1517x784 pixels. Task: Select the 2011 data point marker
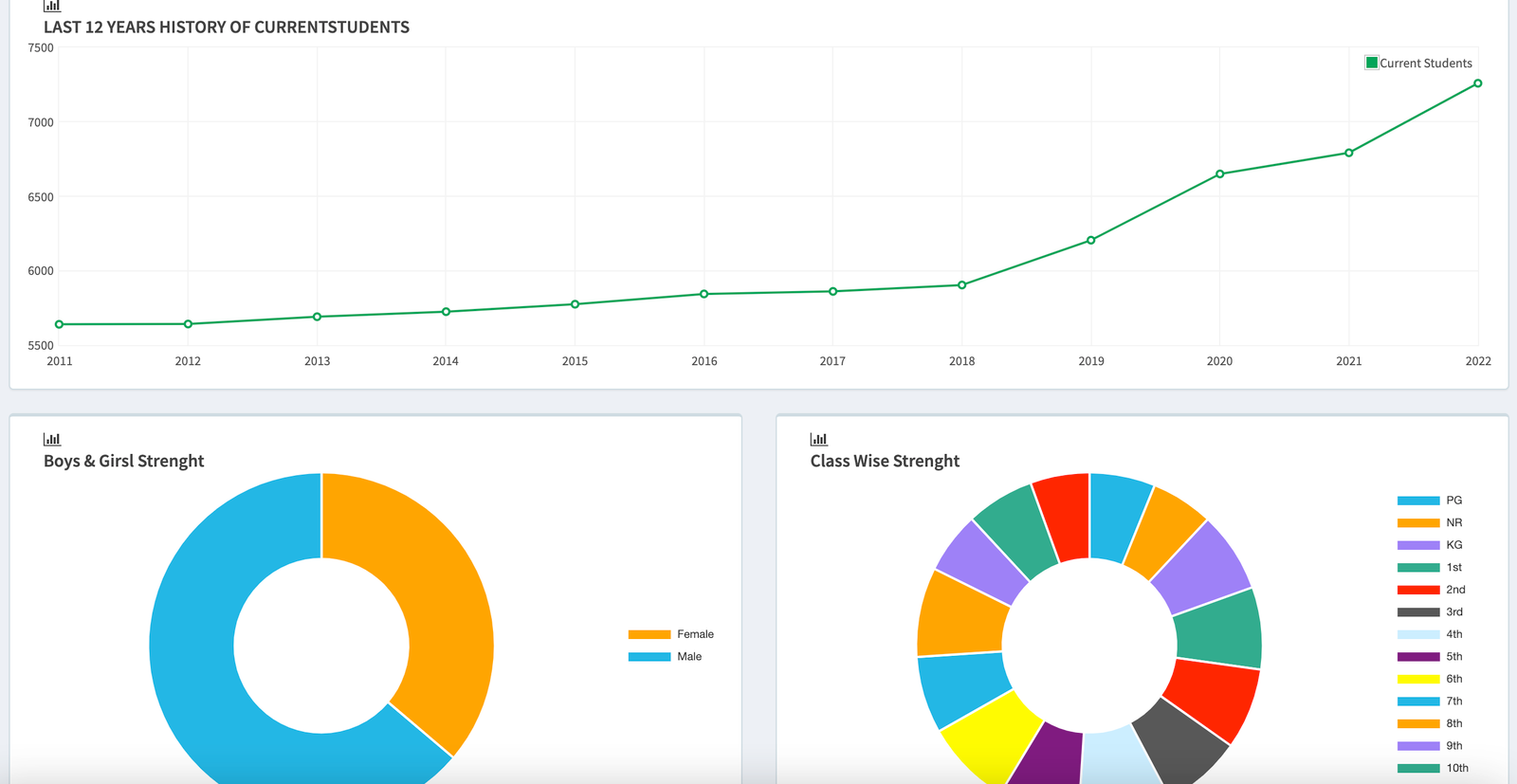point(59,324)
